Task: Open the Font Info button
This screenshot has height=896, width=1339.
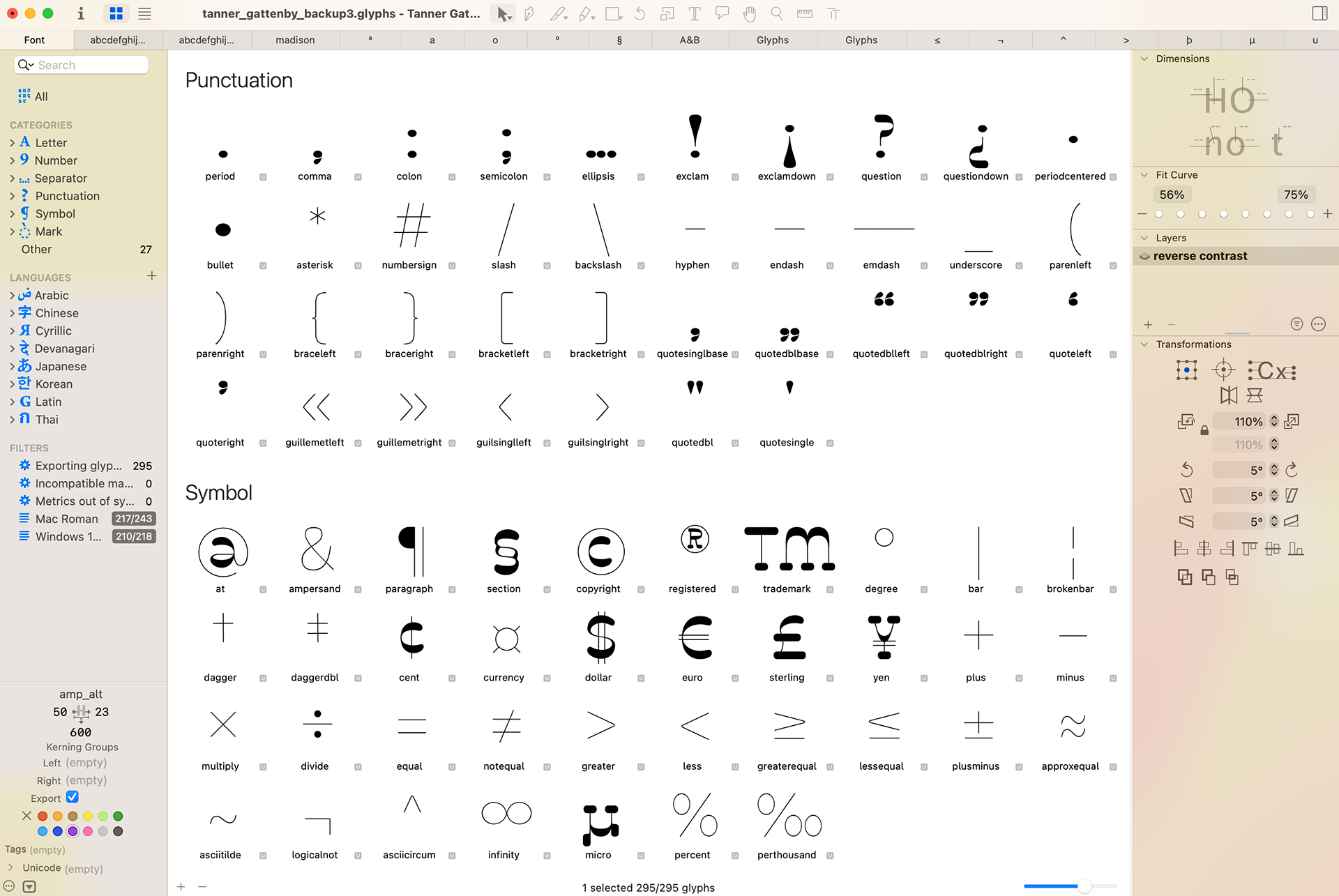Action: point(81,13)
